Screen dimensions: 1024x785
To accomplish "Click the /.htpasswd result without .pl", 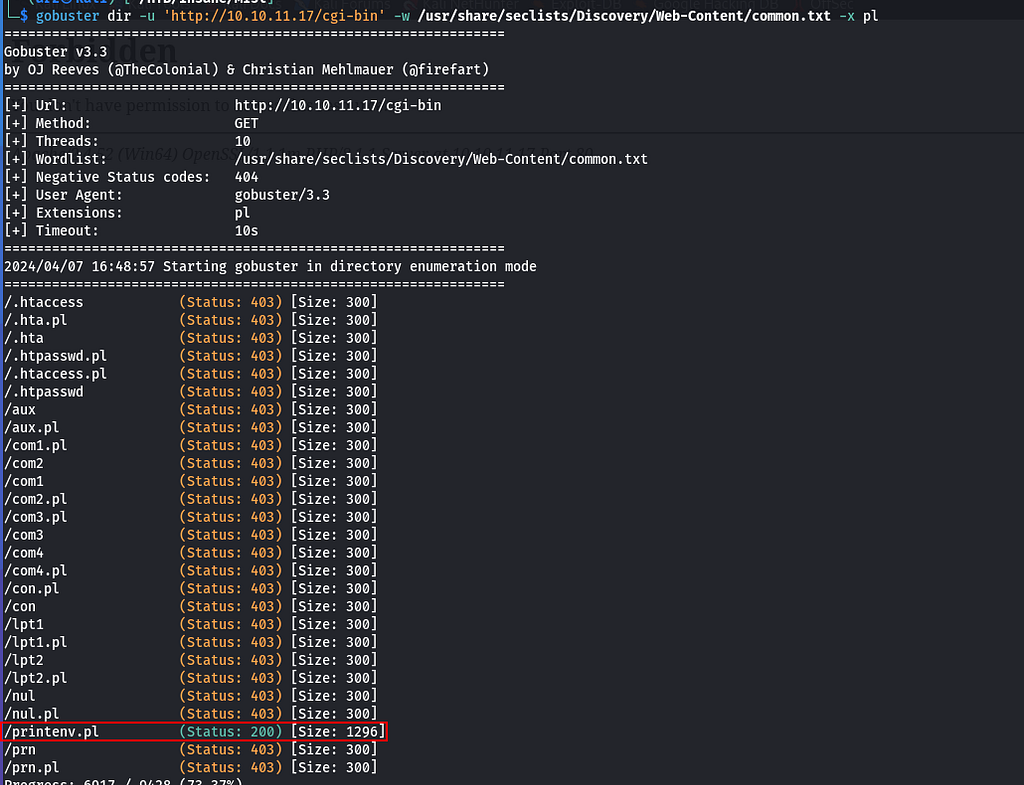I will [x=191, y=392].
